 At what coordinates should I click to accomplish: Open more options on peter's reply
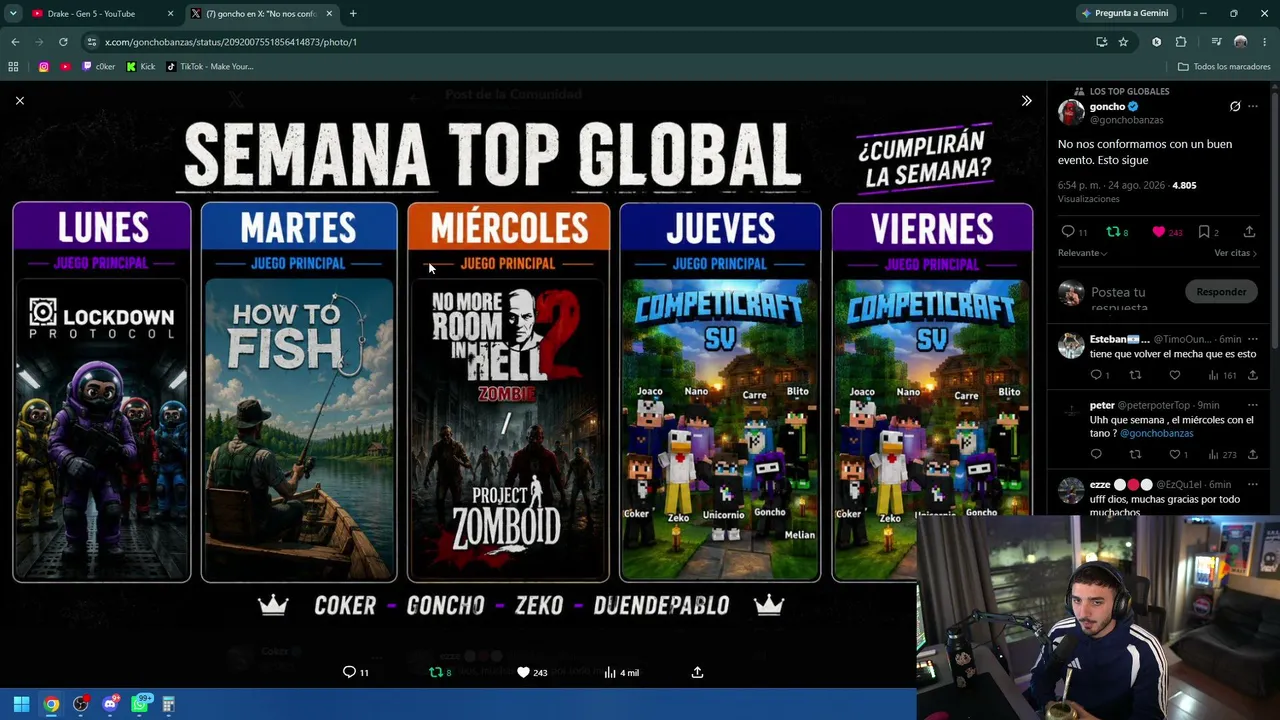click(x=1253, y=405)
